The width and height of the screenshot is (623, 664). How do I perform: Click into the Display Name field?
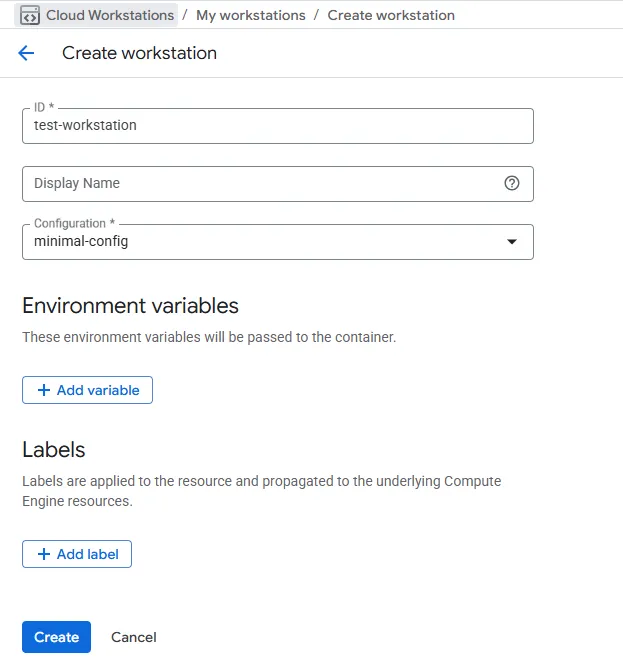278,184
